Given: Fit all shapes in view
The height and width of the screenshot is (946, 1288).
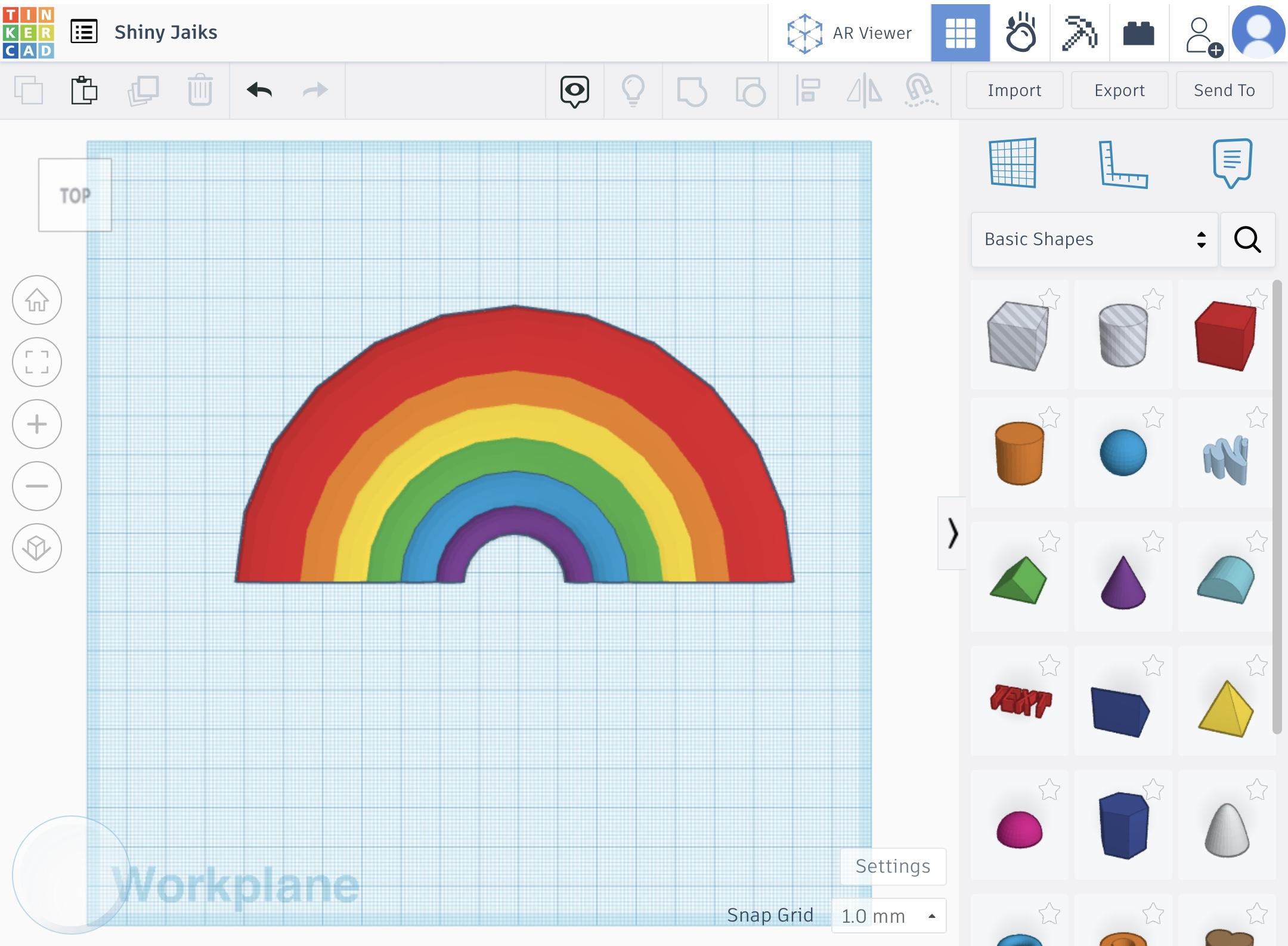Looking at the screenshot, I should (x=37, y=362).
